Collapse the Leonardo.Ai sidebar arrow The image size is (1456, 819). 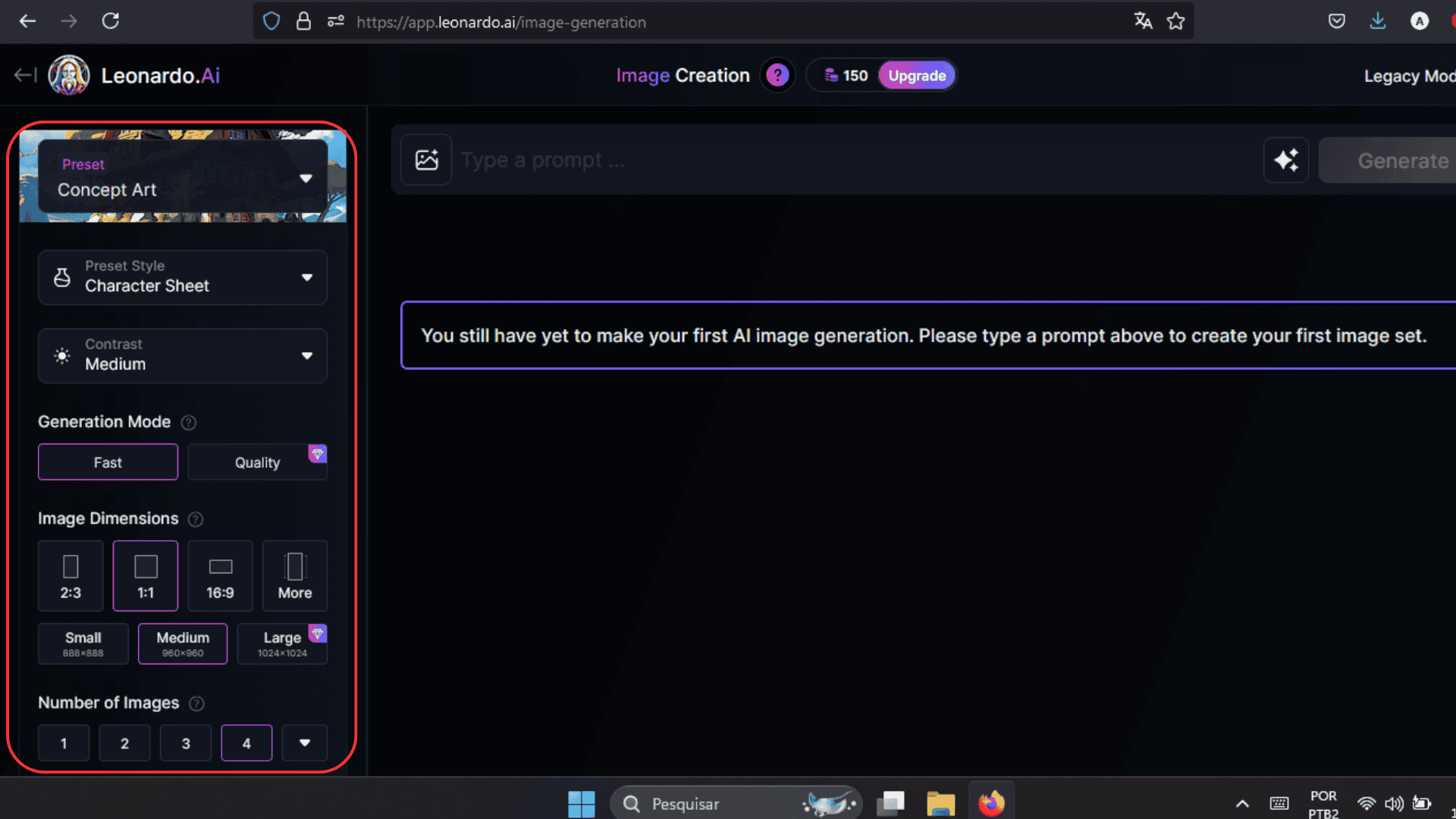[25, 74]
